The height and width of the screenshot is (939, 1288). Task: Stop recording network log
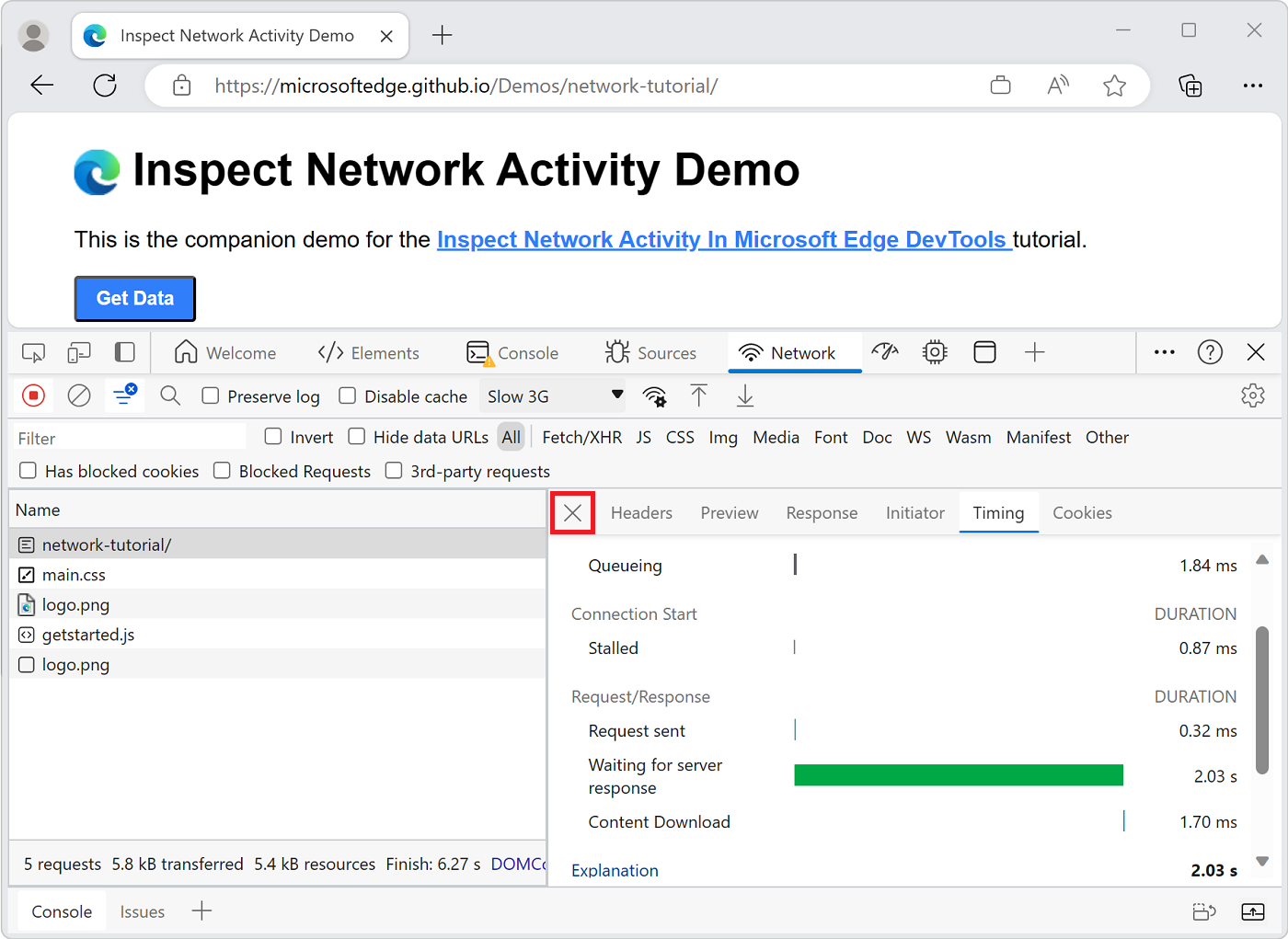point(33,396)
